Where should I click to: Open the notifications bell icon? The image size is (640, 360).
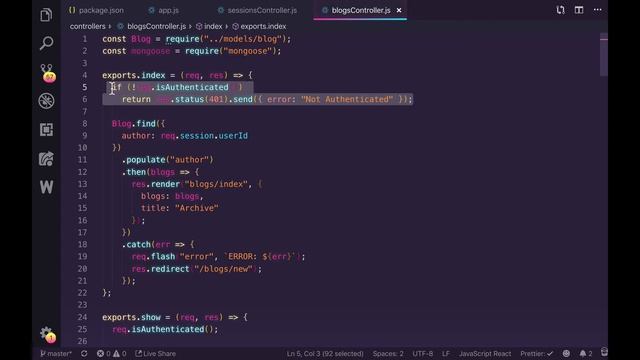coord(586,353)
